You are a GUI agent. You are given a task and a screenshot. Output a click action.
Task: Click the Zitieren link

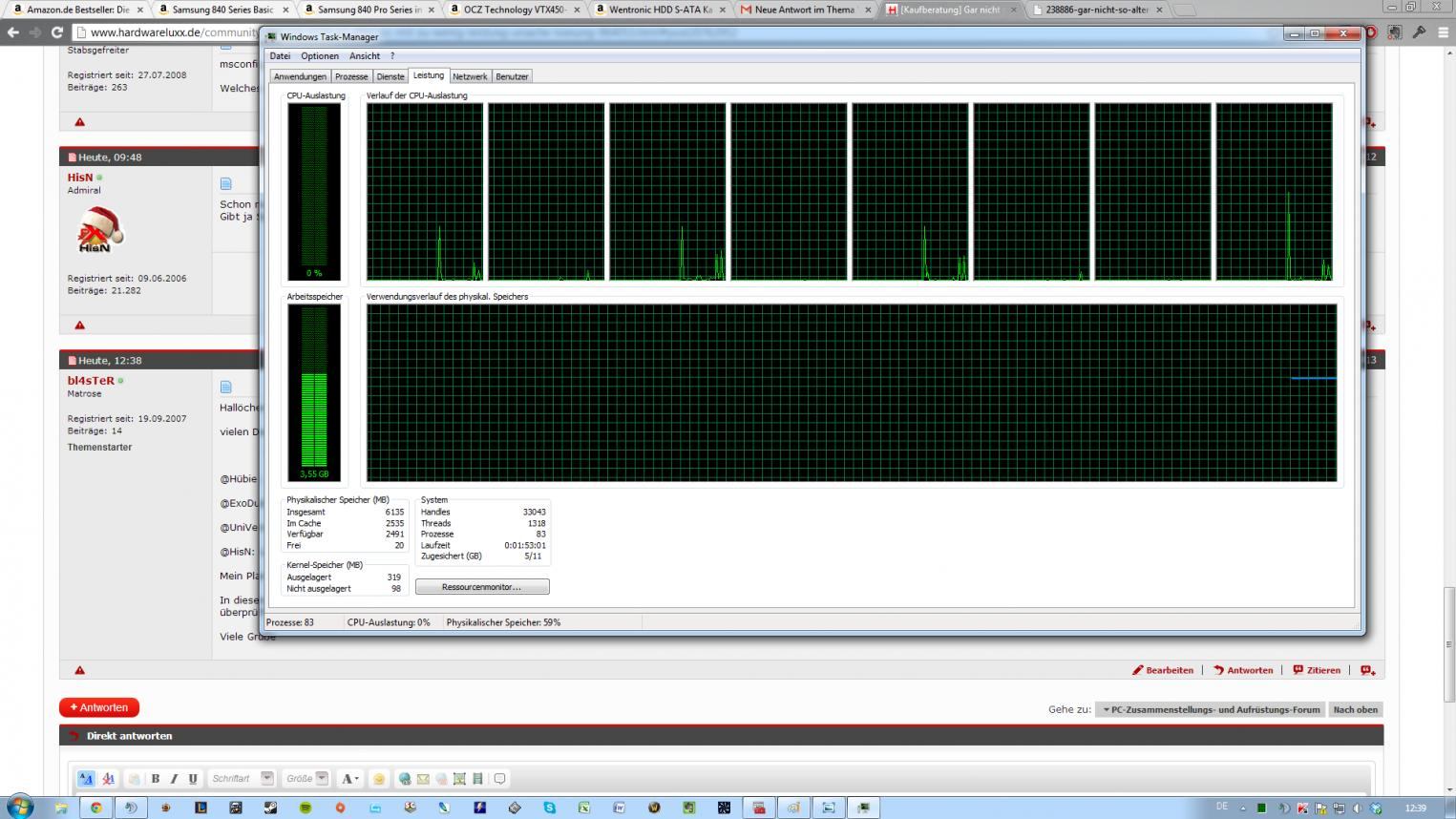tap(1317, 670)
